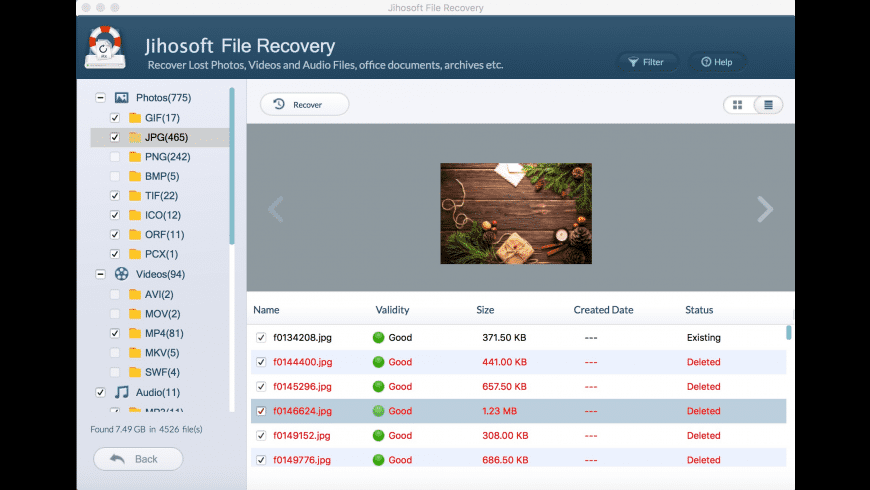The width and height of the screenshot is (870, 490).
Task: Select the ICO(12) folder label
Action: pos(163,215)
